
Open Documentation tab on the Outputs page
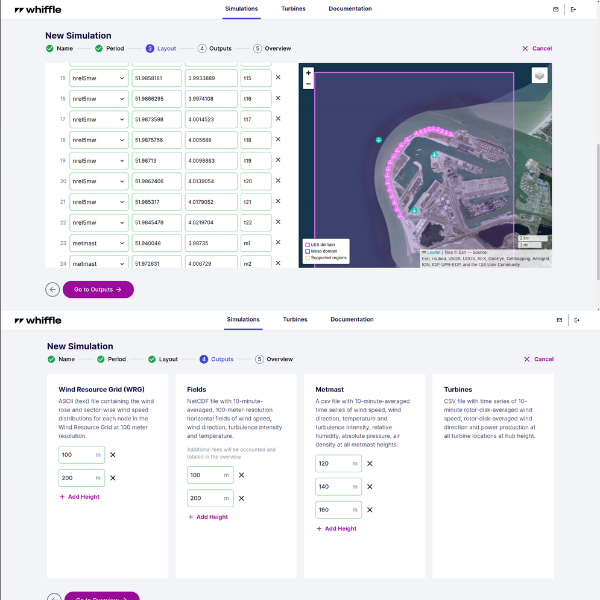[x=352, y=320]
